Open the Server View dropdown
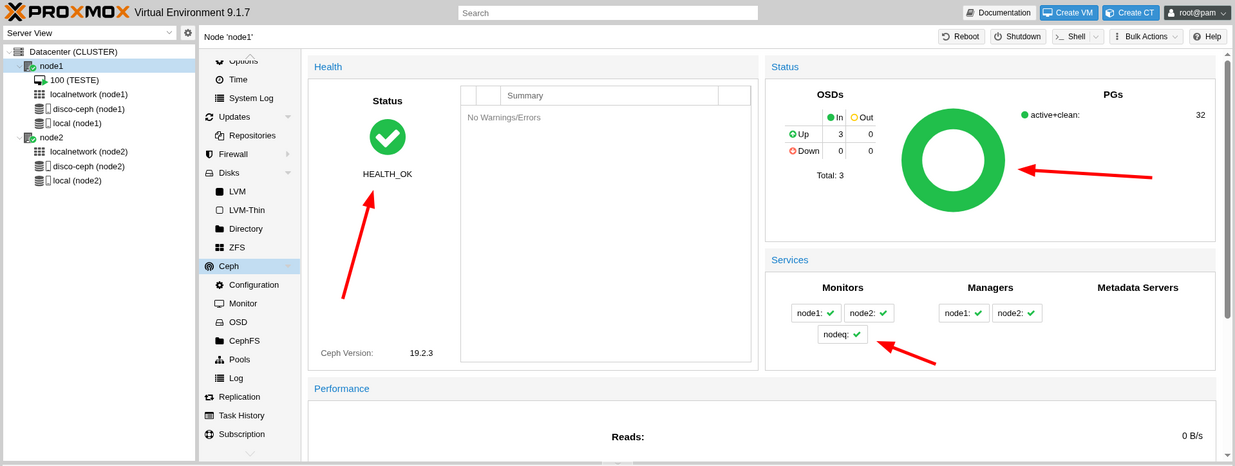Viewport: 1235px width, 466px height. [x=90, y=33]
